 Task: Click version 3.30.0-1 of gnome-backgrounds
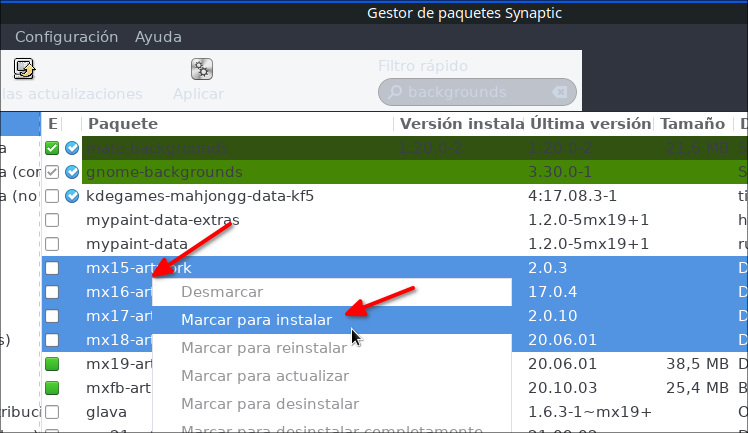(x=560, y=172)
